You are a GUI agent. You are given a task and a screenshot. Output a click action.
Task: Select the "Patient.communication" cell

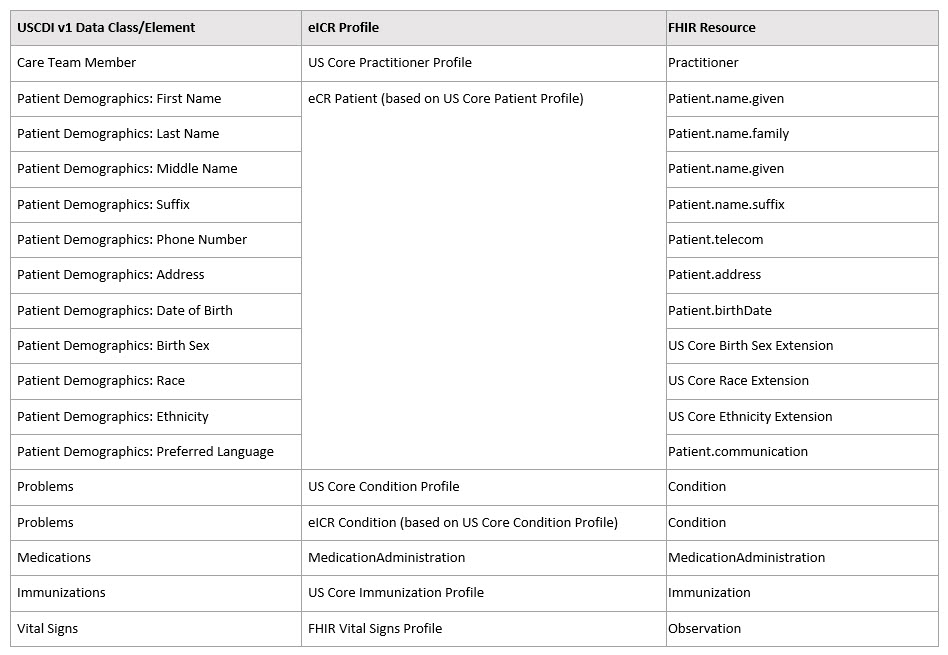point(738,452)
